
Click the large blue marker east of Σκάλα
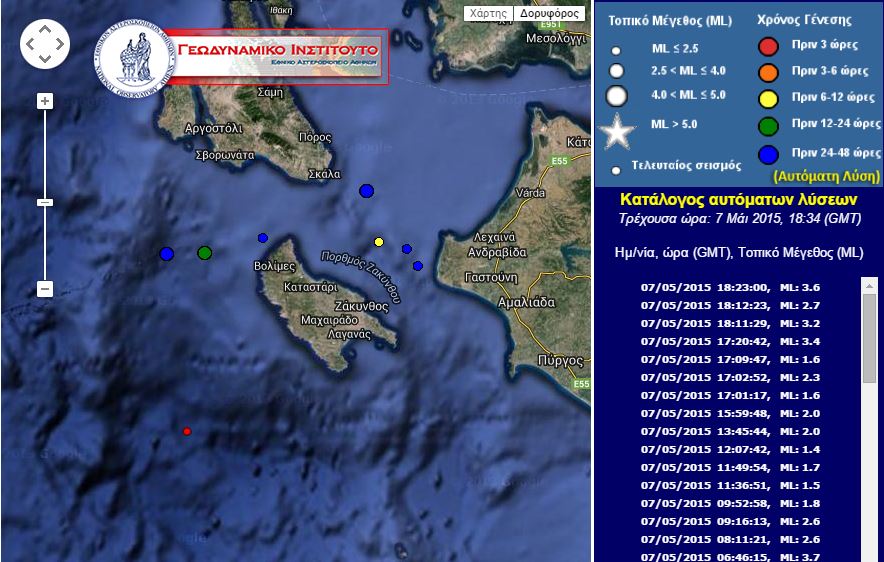[x=366, y=191]
